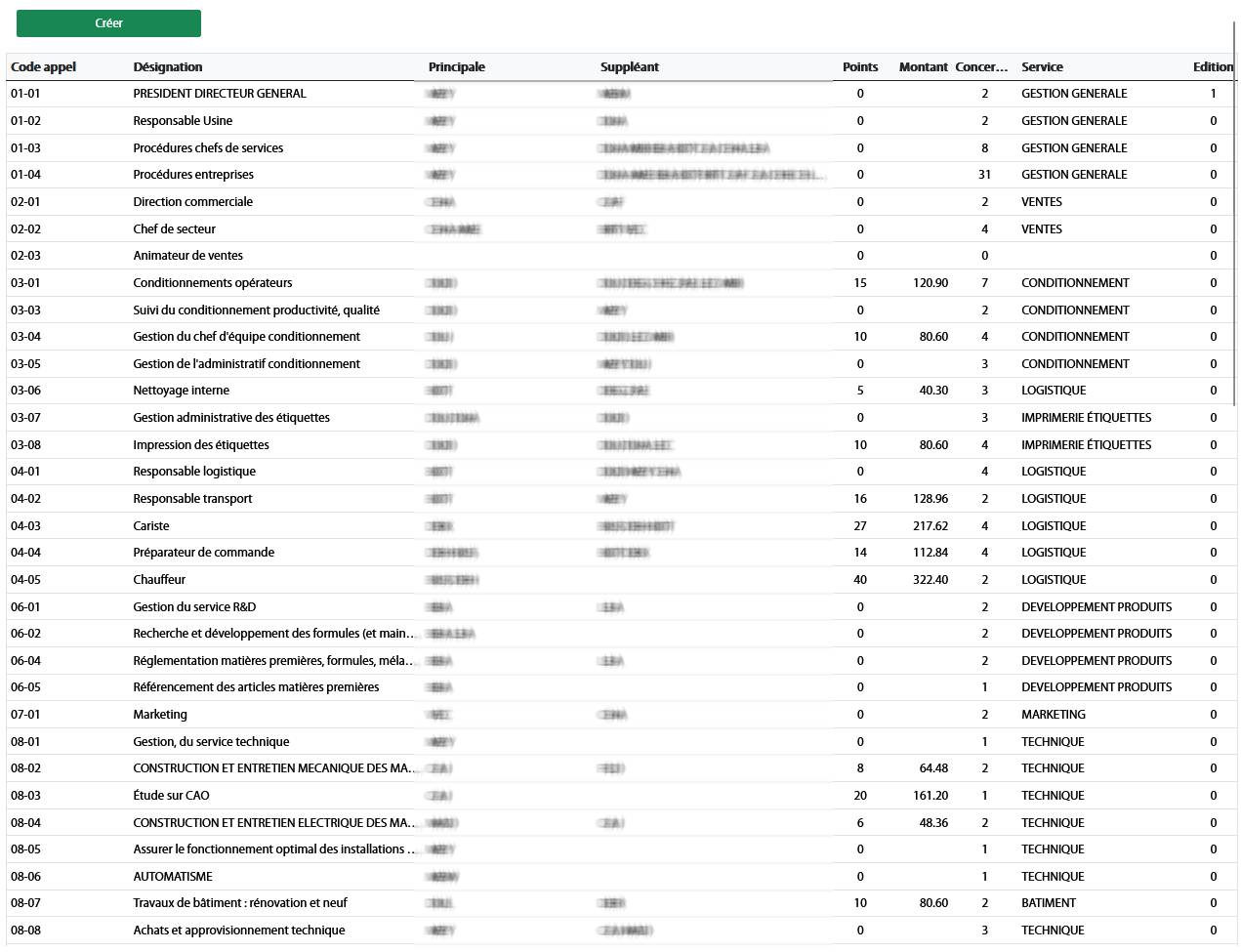Click the Service column header
The image size is (1241, 952).
(1042, 67)
